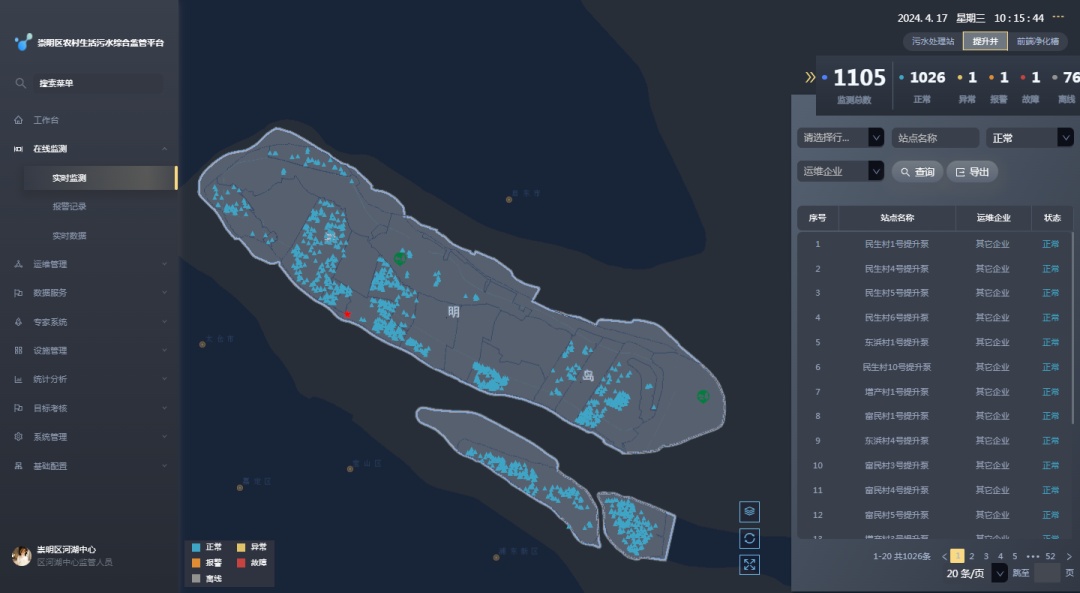Click the 工作台 house icon
This screenshot has height=593, width=1080.
tap(19, 120)
